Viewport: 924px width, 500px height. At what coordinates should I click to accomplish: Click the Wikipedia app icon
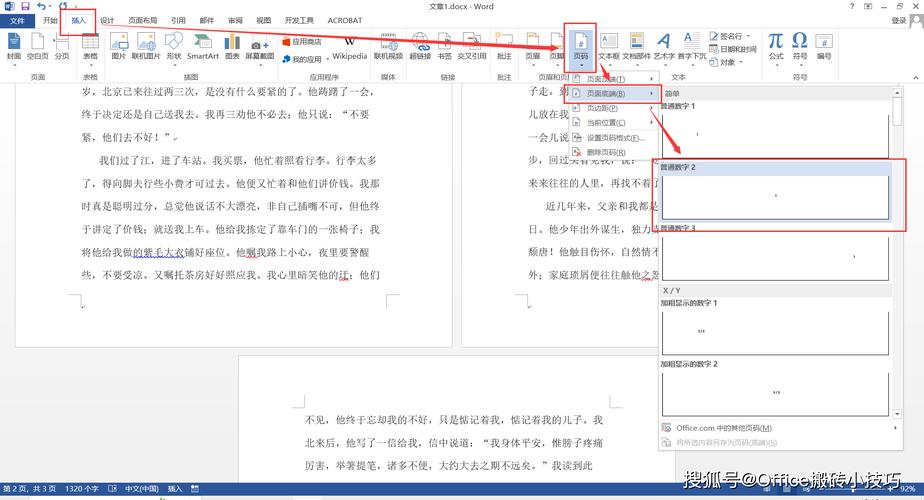point(349,48)
